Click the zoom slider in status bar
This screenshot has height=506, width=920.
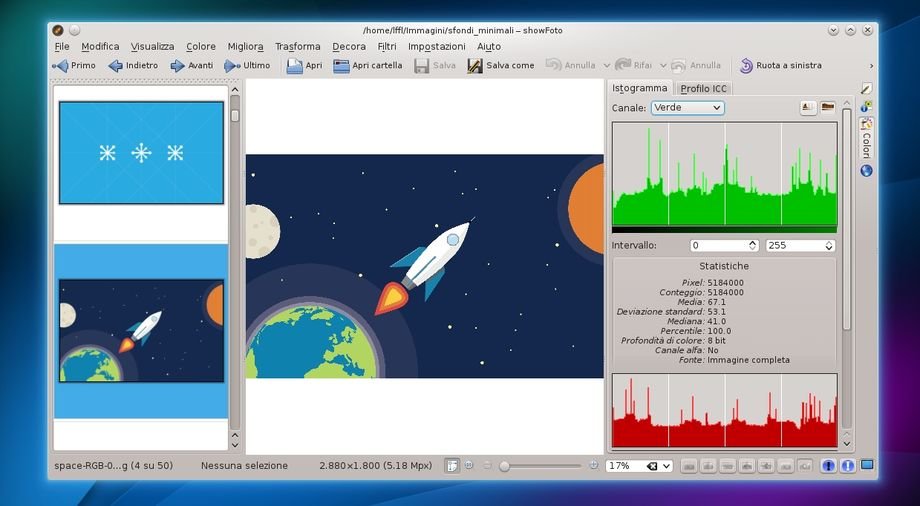point(540,466)
